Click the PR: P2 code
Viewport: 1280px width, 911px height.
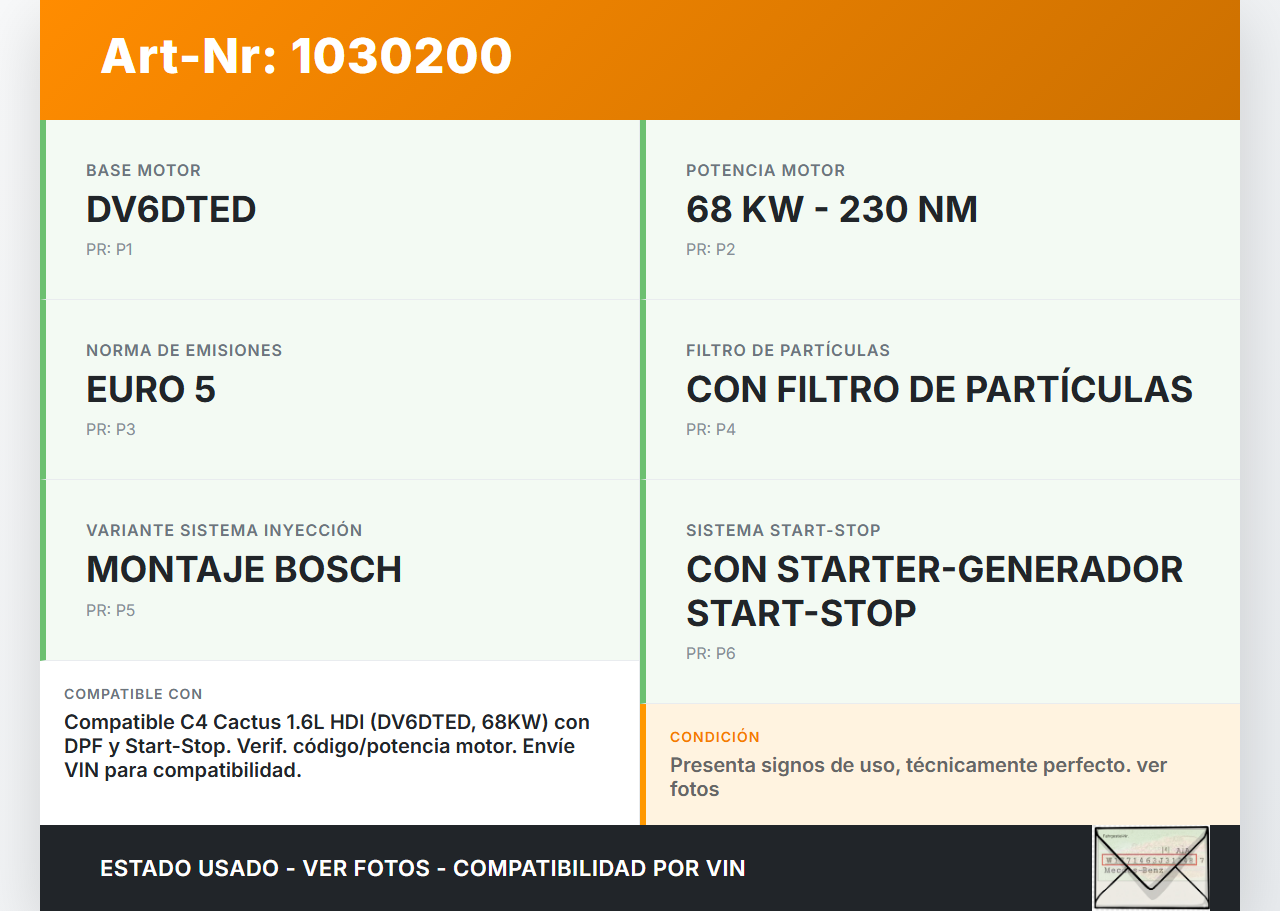click(x=710, y=249)
